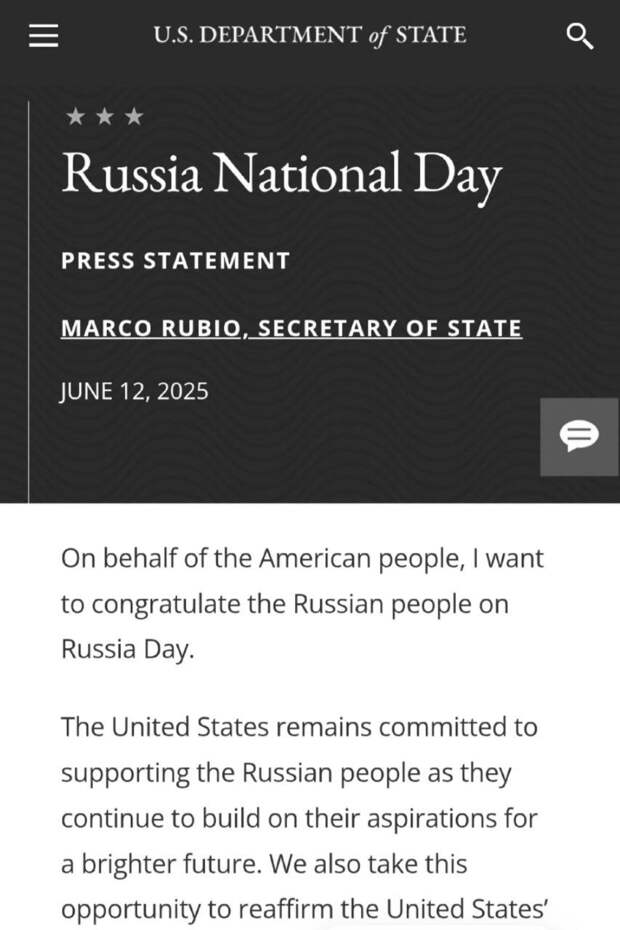The height and width of the screenshot is (930, 620).
Task: Click the first star above the title
Action: point(75,116)
